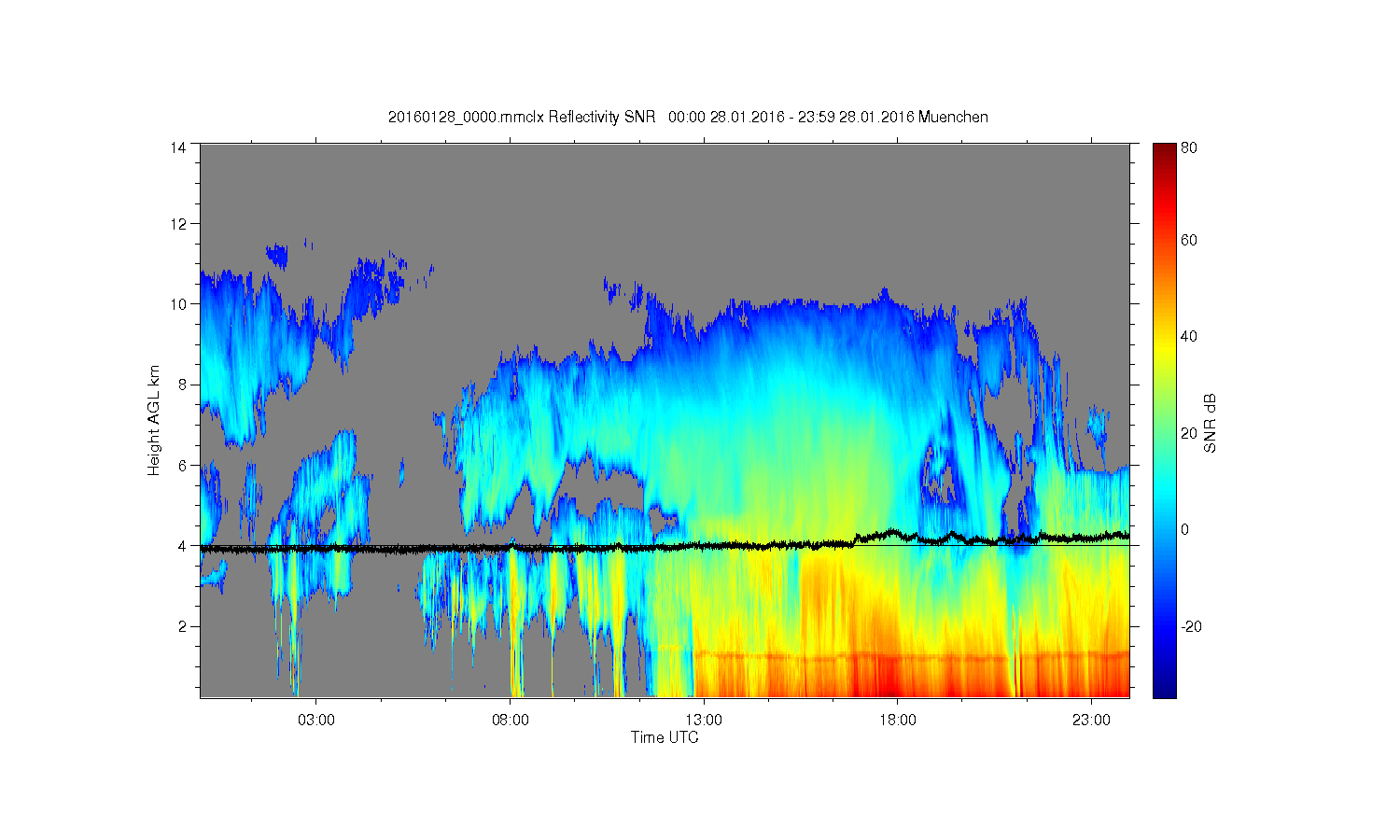The image size is (1400, 840).
Task: Click the SNR colorbar scale
Action: [x=1164, y=420]
